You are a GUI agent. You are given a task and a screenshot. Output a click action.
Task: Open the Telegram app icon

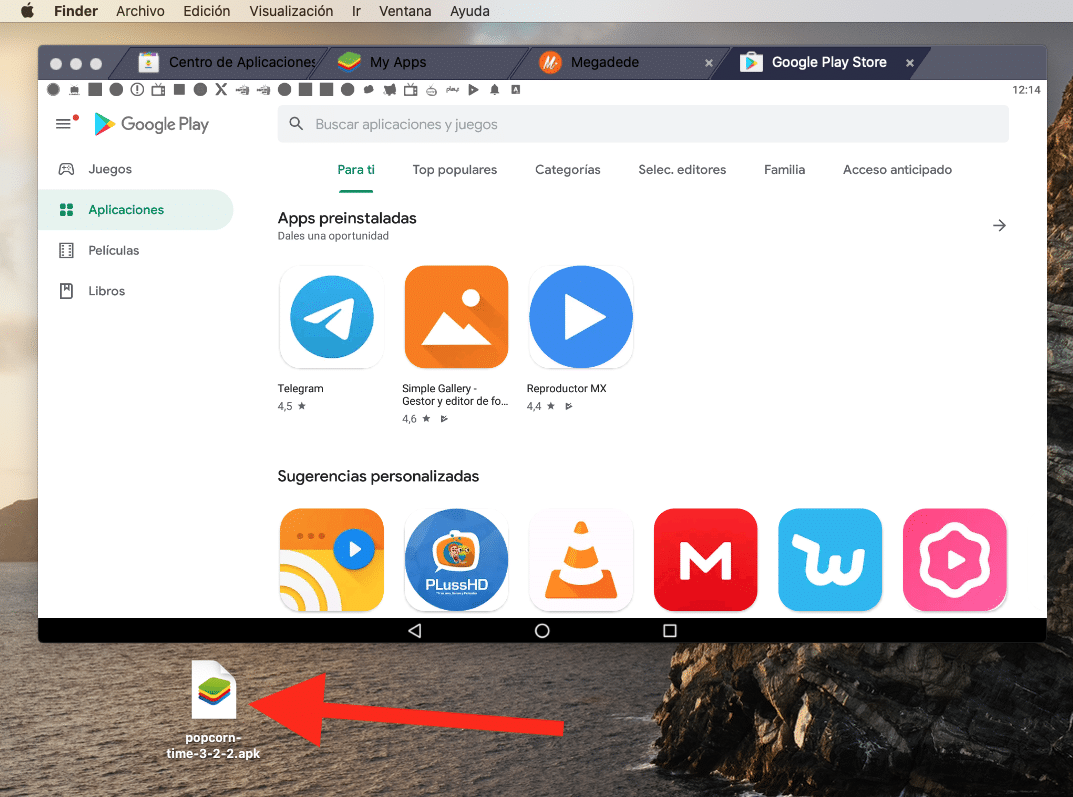331,317
